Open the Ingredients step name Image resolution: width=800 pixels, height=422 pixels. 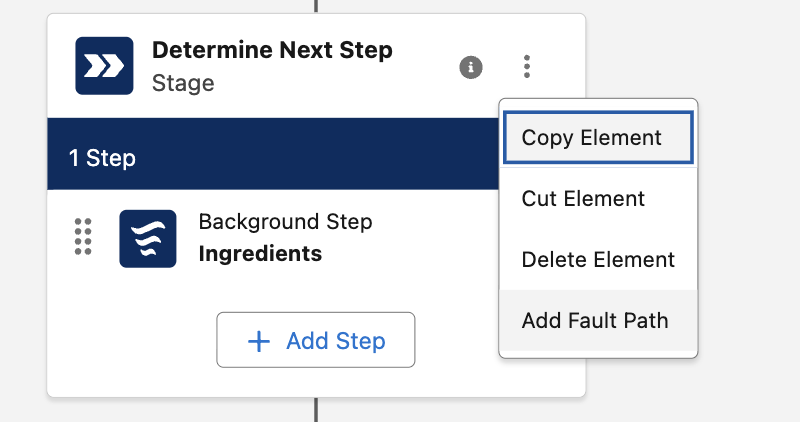pos(260,254)
